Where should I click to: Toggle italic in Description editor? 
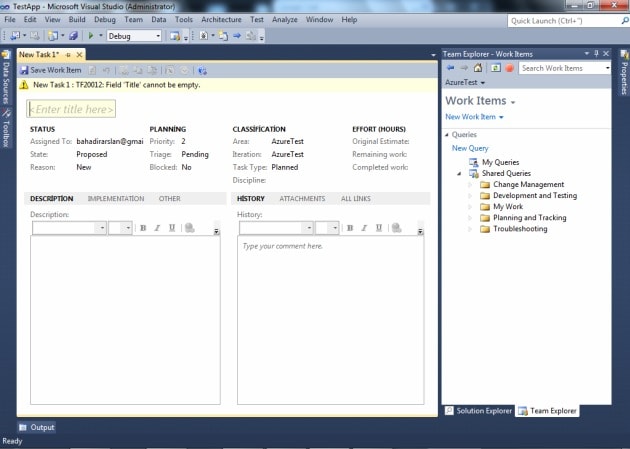tap(157, 228)
